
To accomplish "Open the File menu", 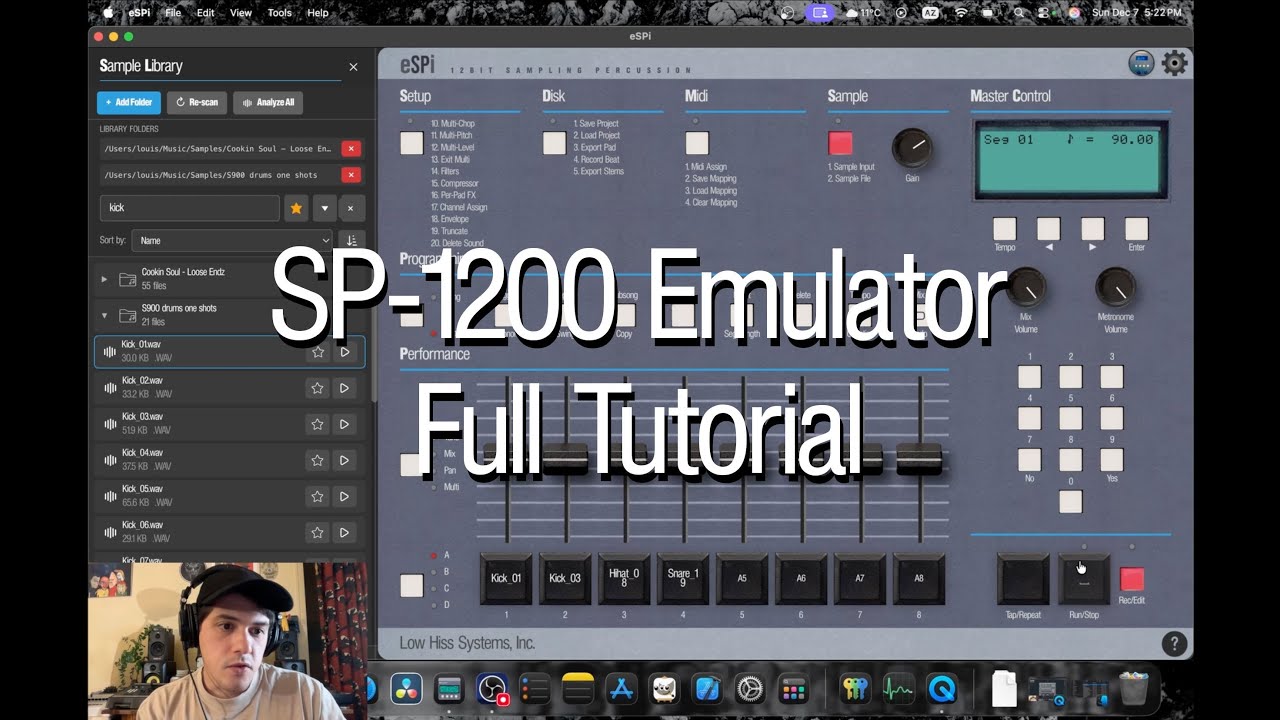I will (x=173, y=13).
